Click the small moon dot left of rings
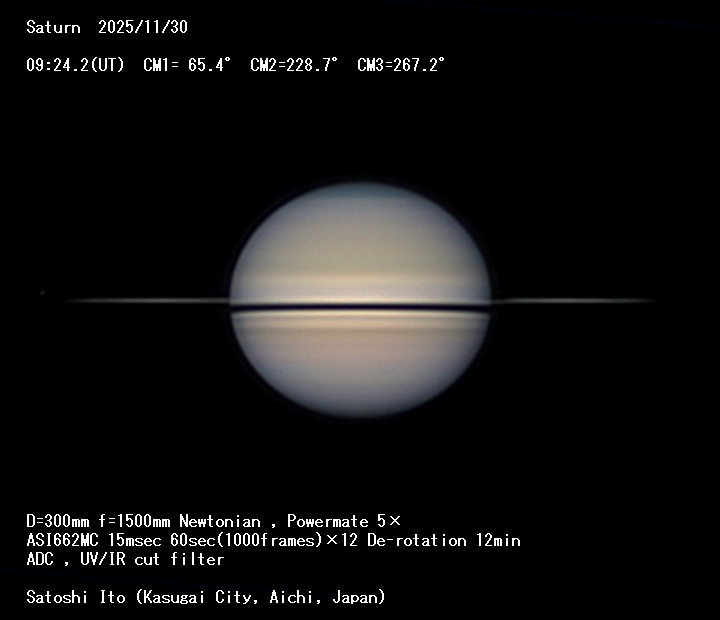The image size is (720, 620). pos(42,293)
